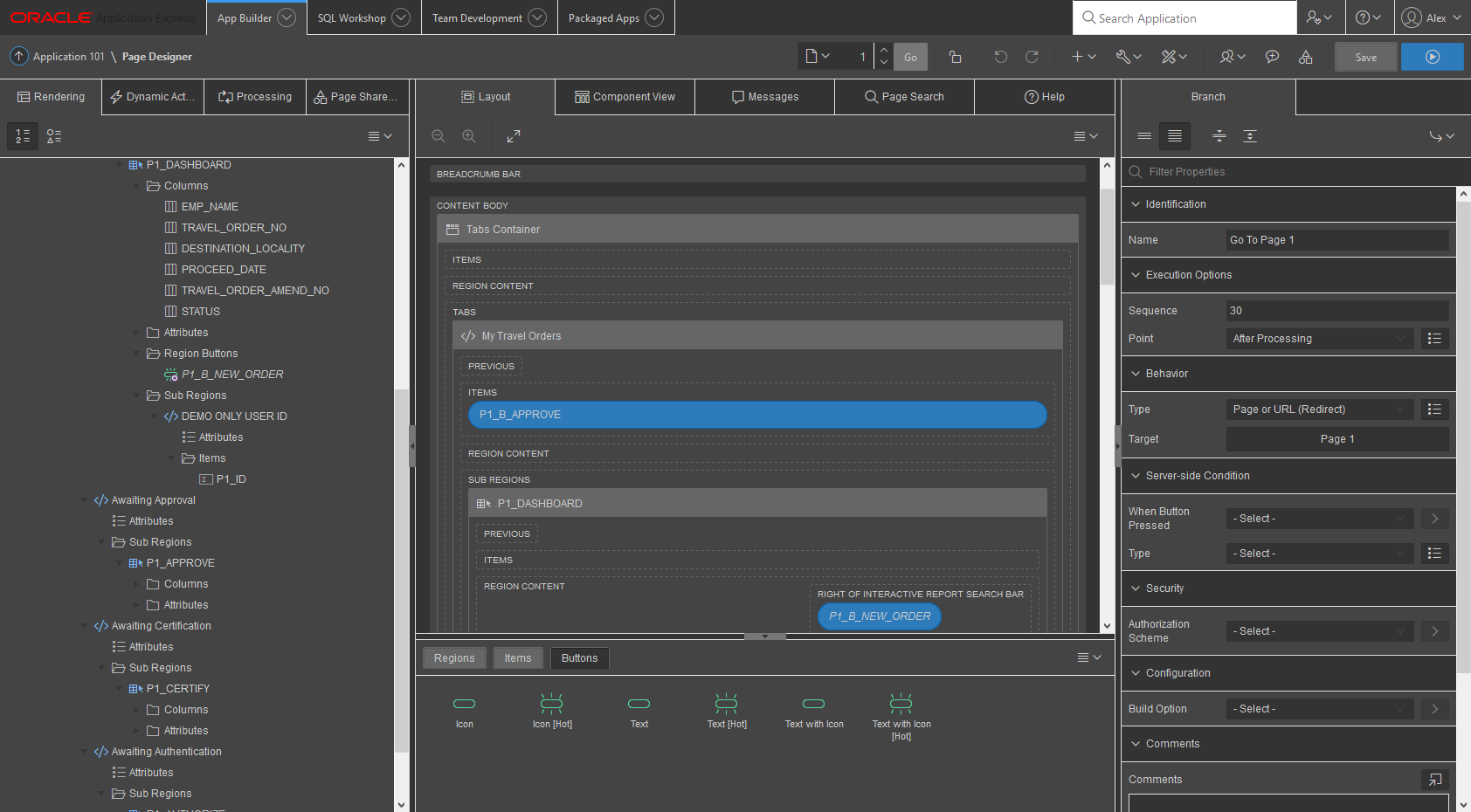Viewport: 1471px width, 812px height.
Task: Click the Filter Properties search field
Action: click(x=1293, y=171)
